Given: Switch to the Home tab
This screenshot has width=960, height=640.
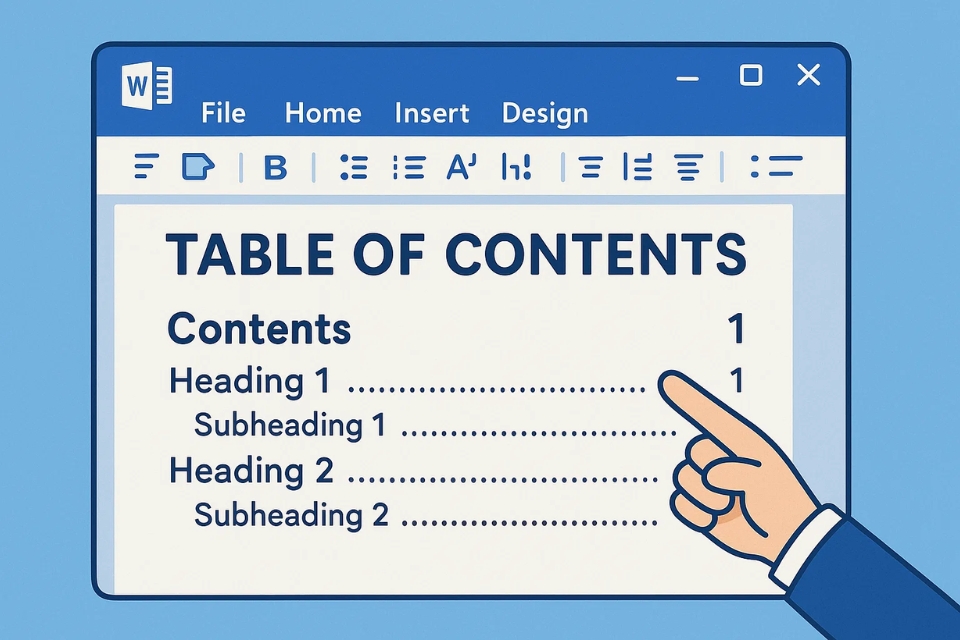Looking at the screenshot, I should point(323,113).
